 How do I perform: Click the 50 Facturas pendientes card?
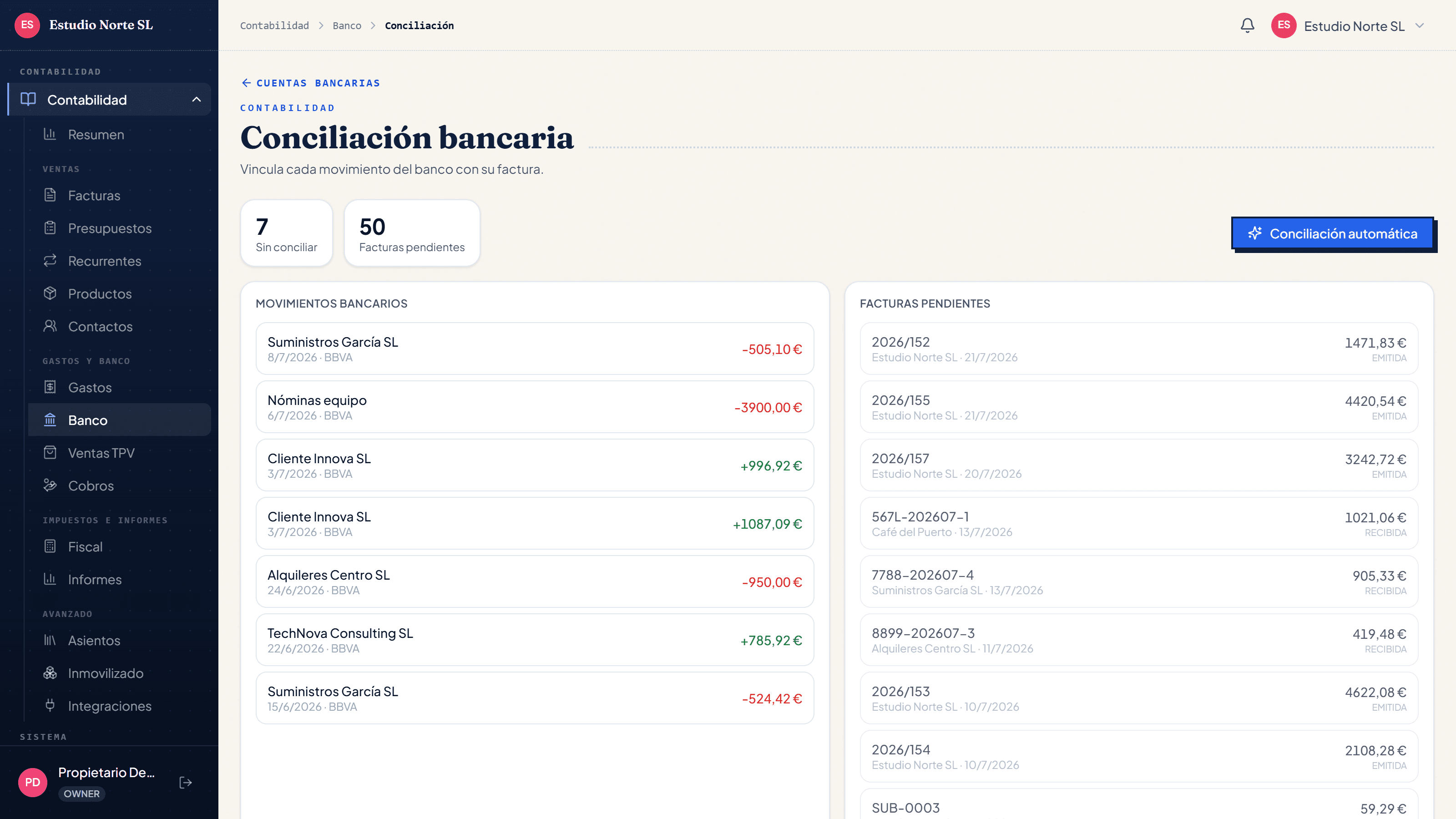(x=412, y=233)
